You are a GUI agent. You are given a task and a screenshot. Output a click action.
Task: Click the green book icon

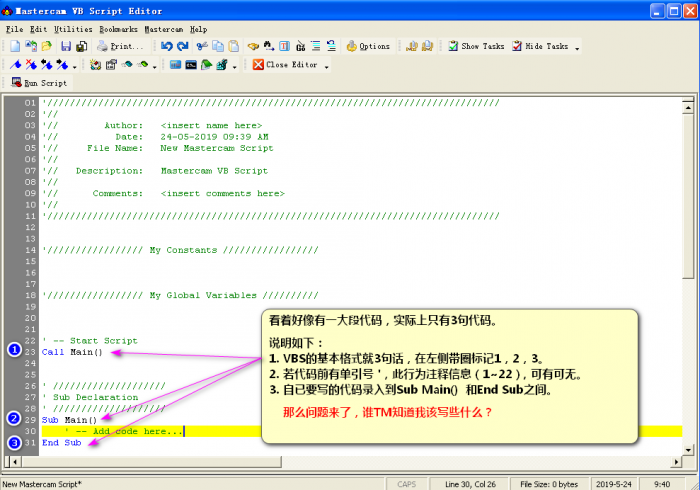point(206,65)
